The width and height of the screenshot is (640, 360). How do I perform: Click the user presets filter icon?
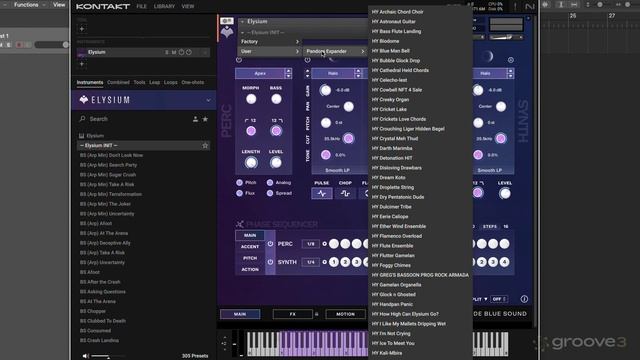[196, 119]
